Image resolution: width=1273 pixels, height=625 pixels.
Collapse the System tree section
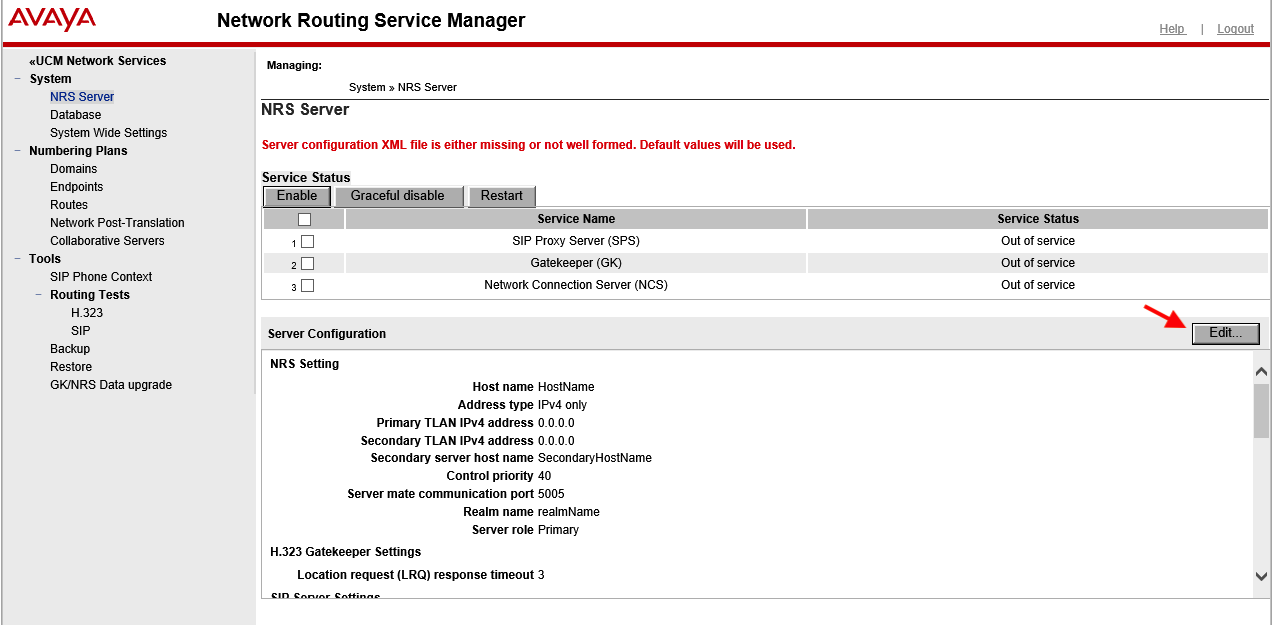pos(18,79)
